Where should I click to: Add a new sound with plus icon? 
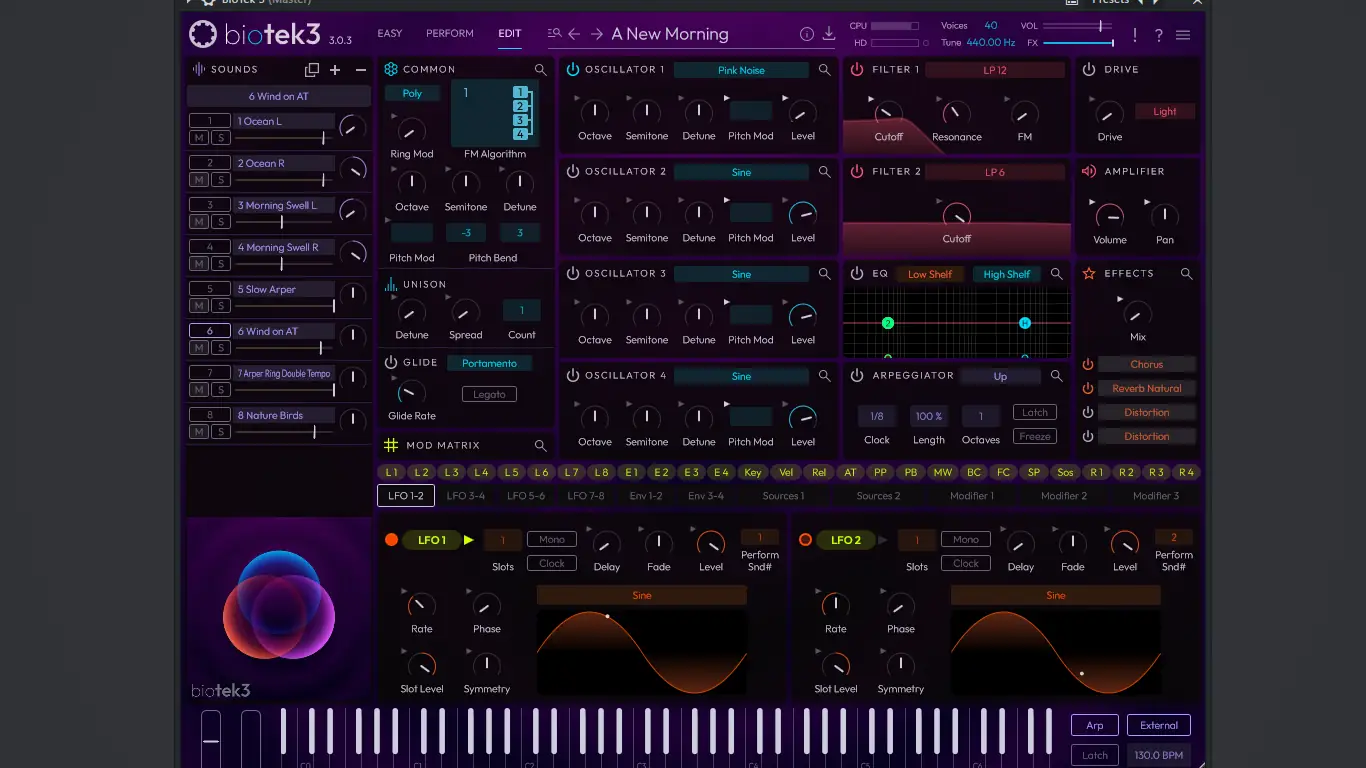(x=335, y=70)
